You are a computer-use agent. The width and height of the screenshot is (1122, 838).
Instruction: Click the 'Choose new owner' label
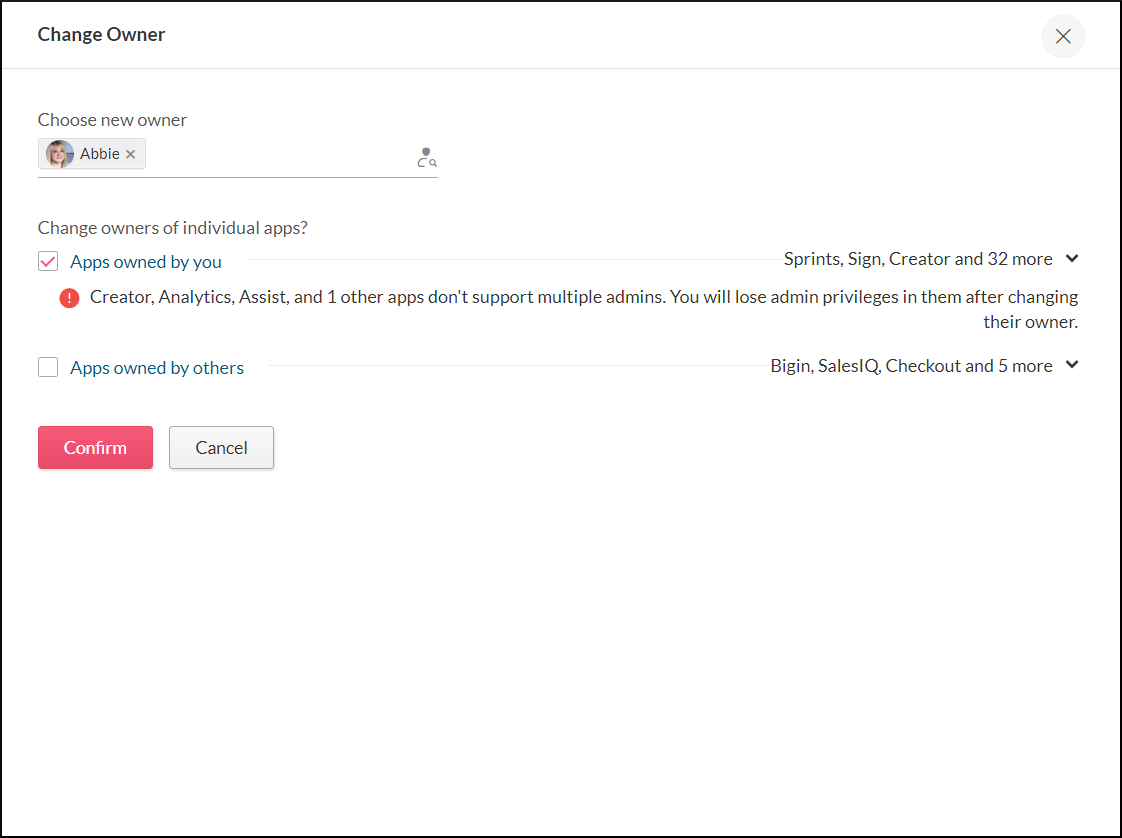click(x=112, y=120)
